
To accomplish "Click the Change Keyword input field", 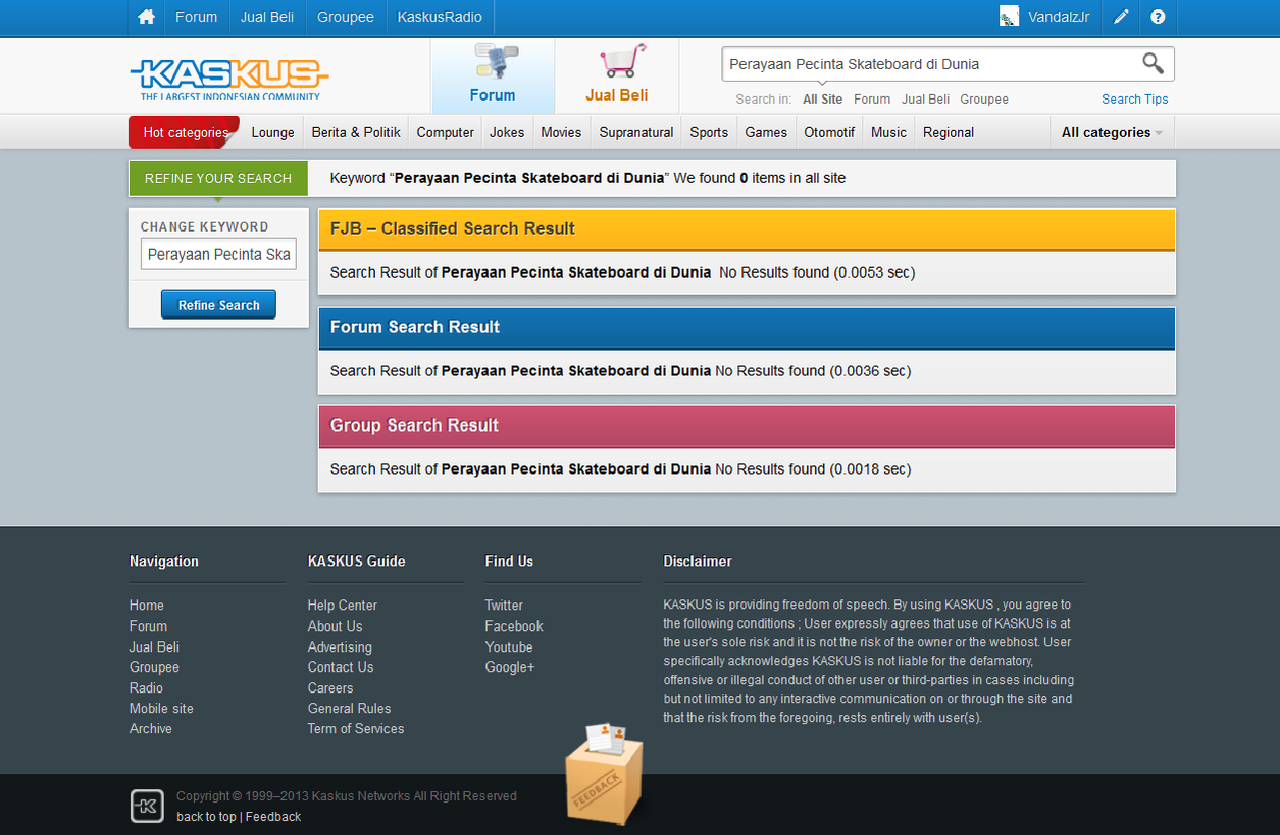I will click(219, 254).
